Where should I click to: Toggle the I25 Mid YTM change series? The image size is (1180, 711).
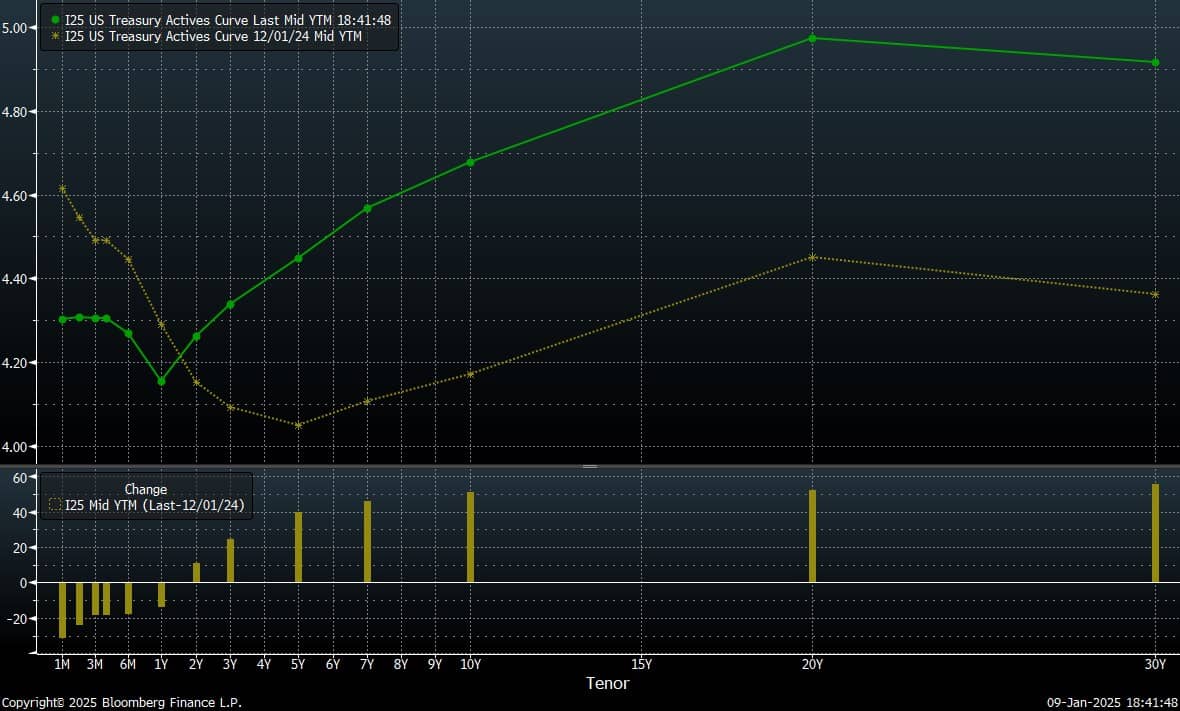pyautogui.click(x=154, y=505)
